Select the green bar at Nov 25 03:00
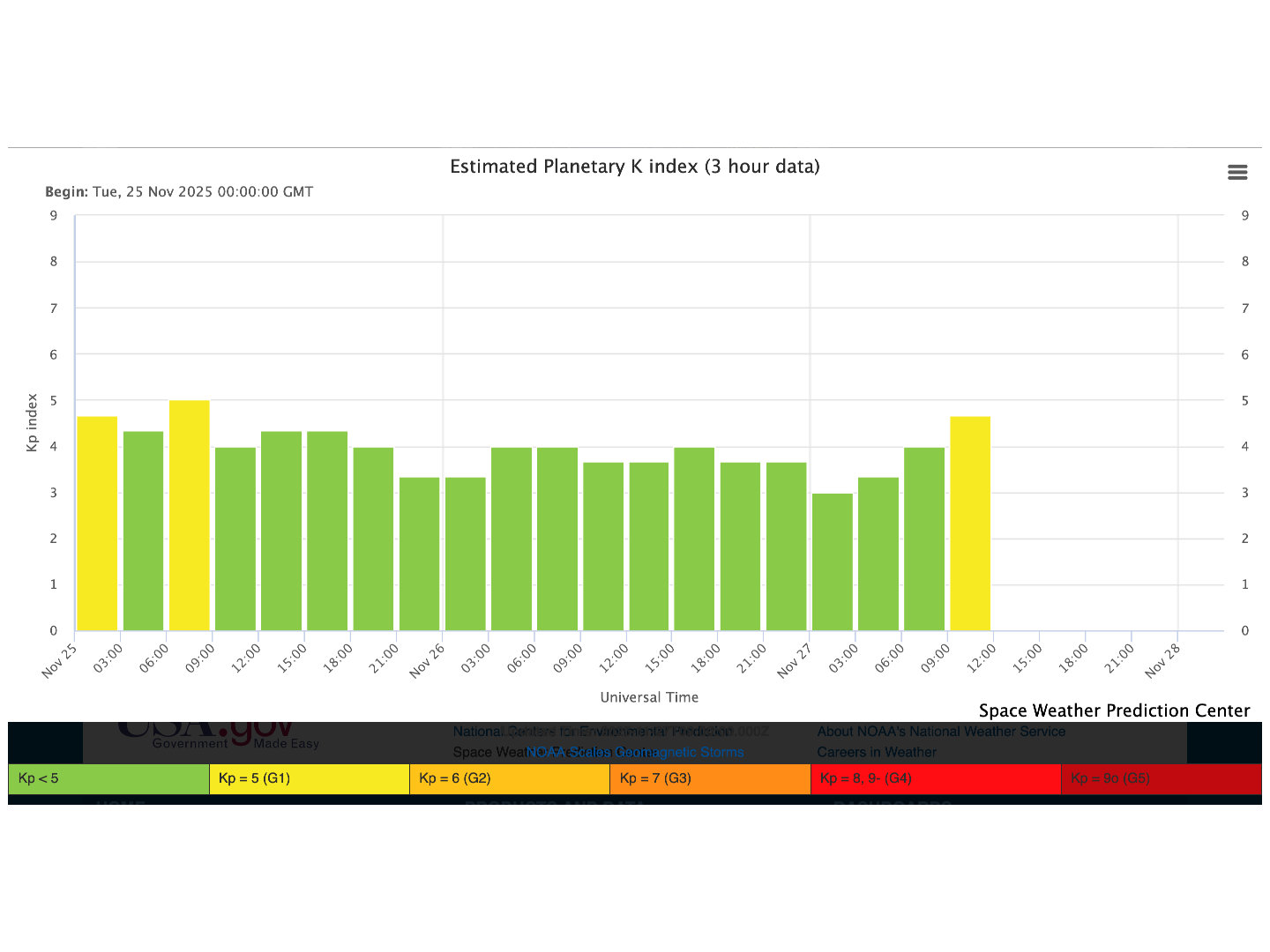Viewport: 1270px width, 952px height. pyautogui.click(x=144, y=531)
